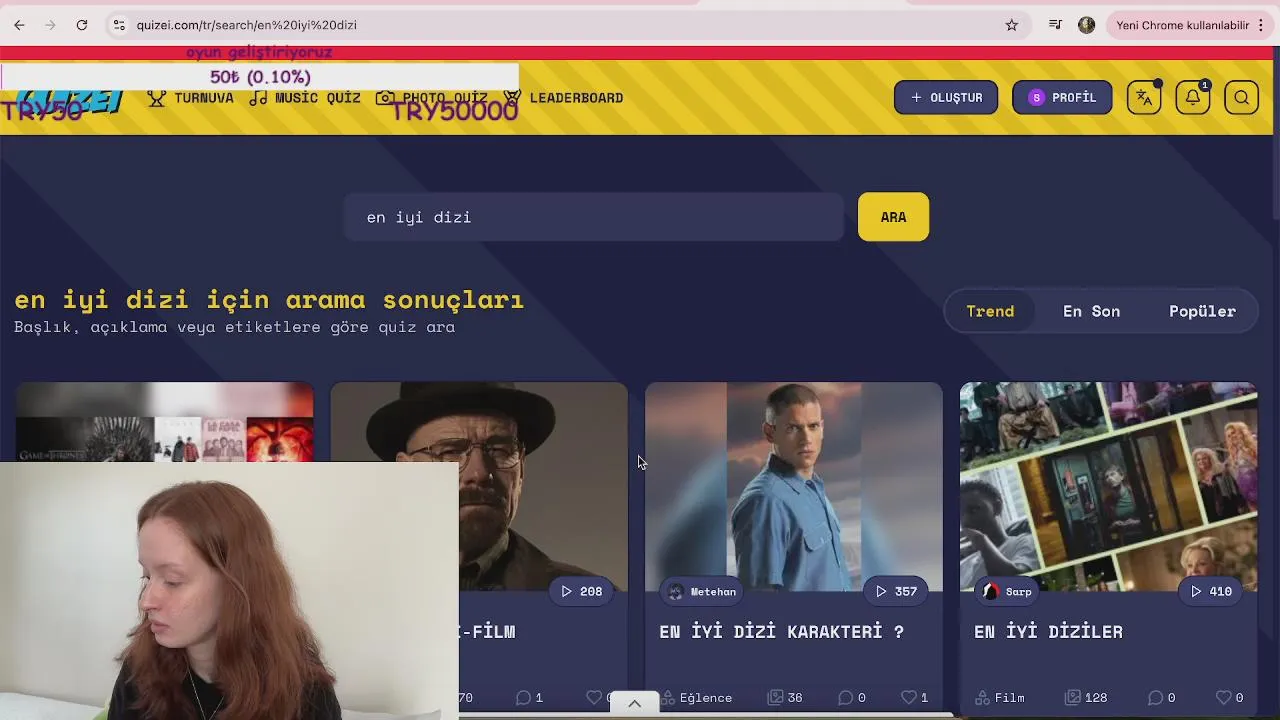Screen dimensions: 1280x720
Task: Open the MUSIC QUIZ menu item
Action: coord(305,98)
